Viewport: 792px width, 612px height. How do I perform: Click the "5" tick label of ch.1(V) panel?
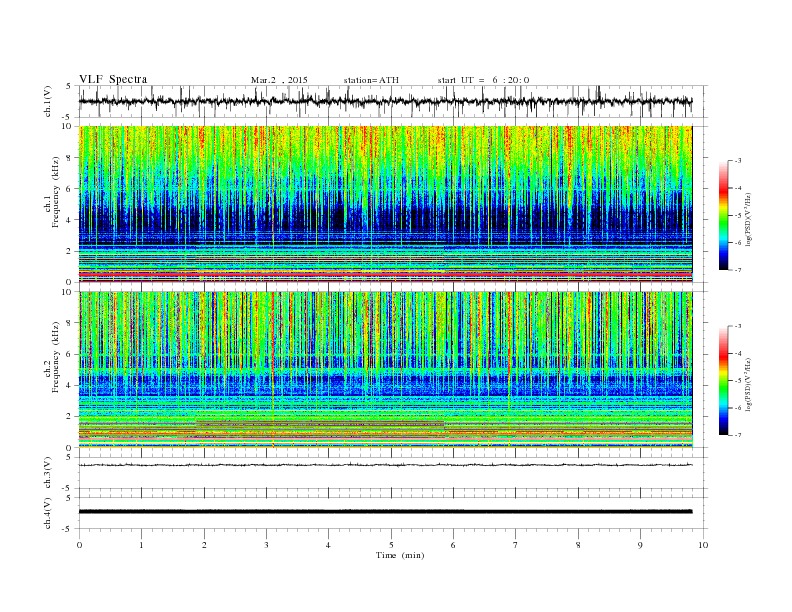coord(69,86)
